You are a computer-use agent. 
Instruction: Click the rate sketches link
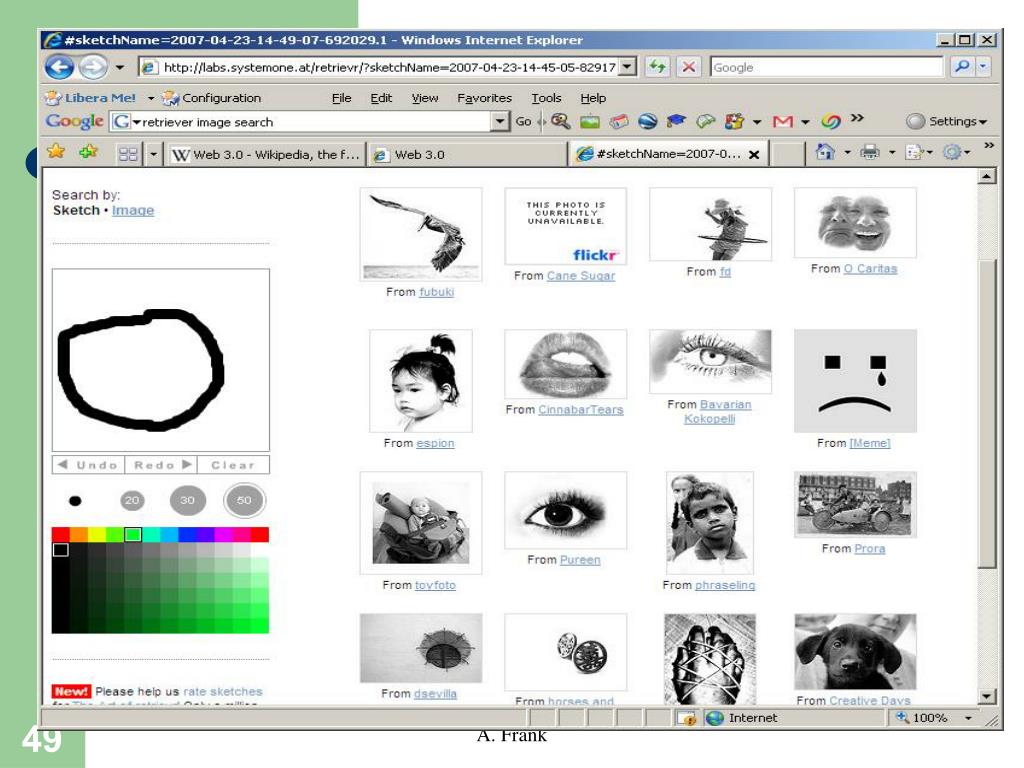223,691
